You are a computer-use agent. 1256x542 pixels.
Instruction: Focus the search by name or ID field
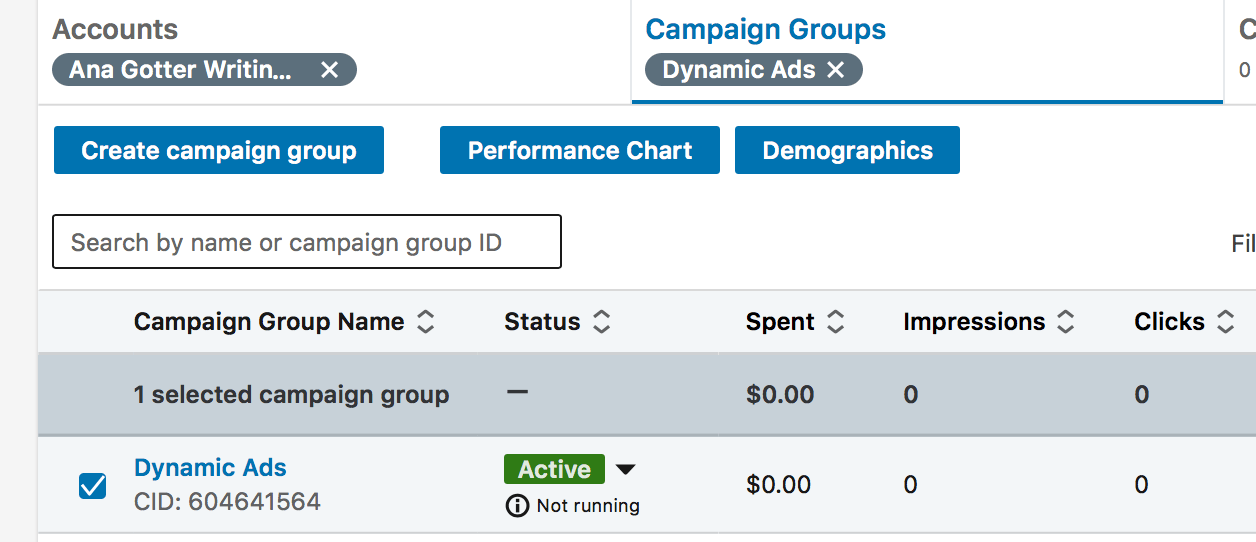coord(307,242)
